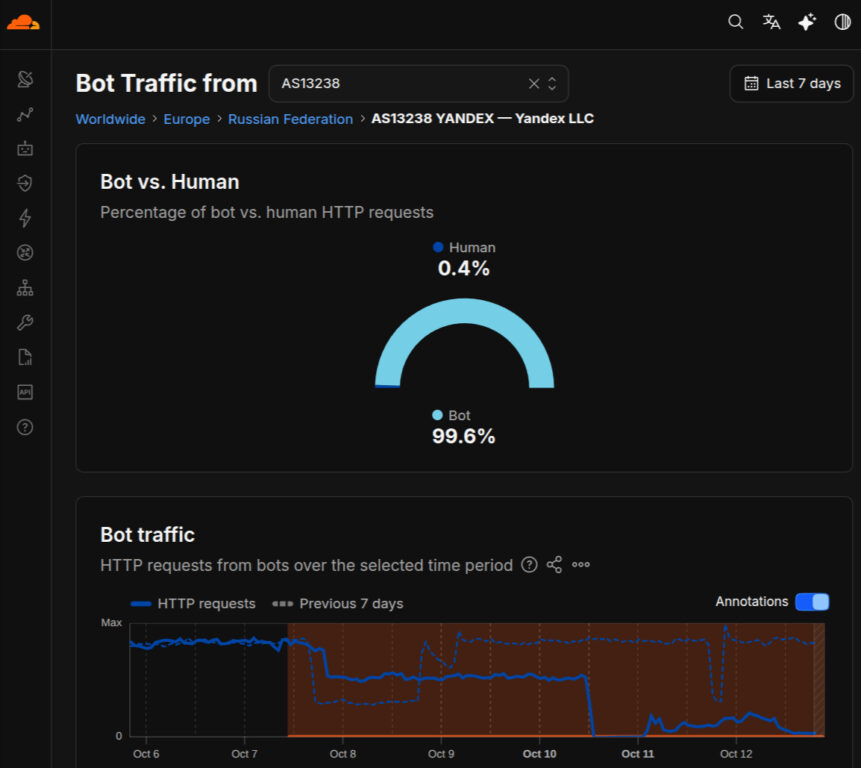
Task: Open the lightning bolt sidebar icon
Action: point(25,218)
